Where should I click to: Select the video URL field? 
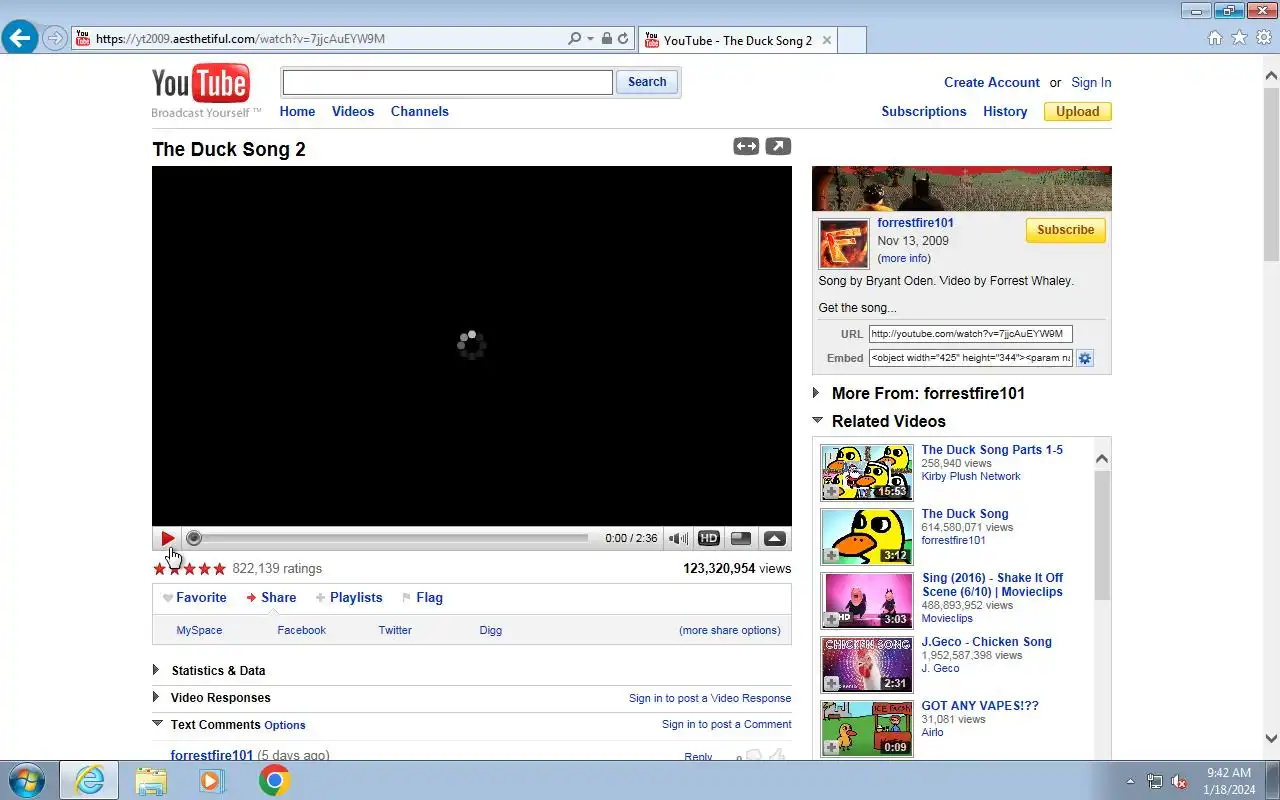[x=970, y=334]
